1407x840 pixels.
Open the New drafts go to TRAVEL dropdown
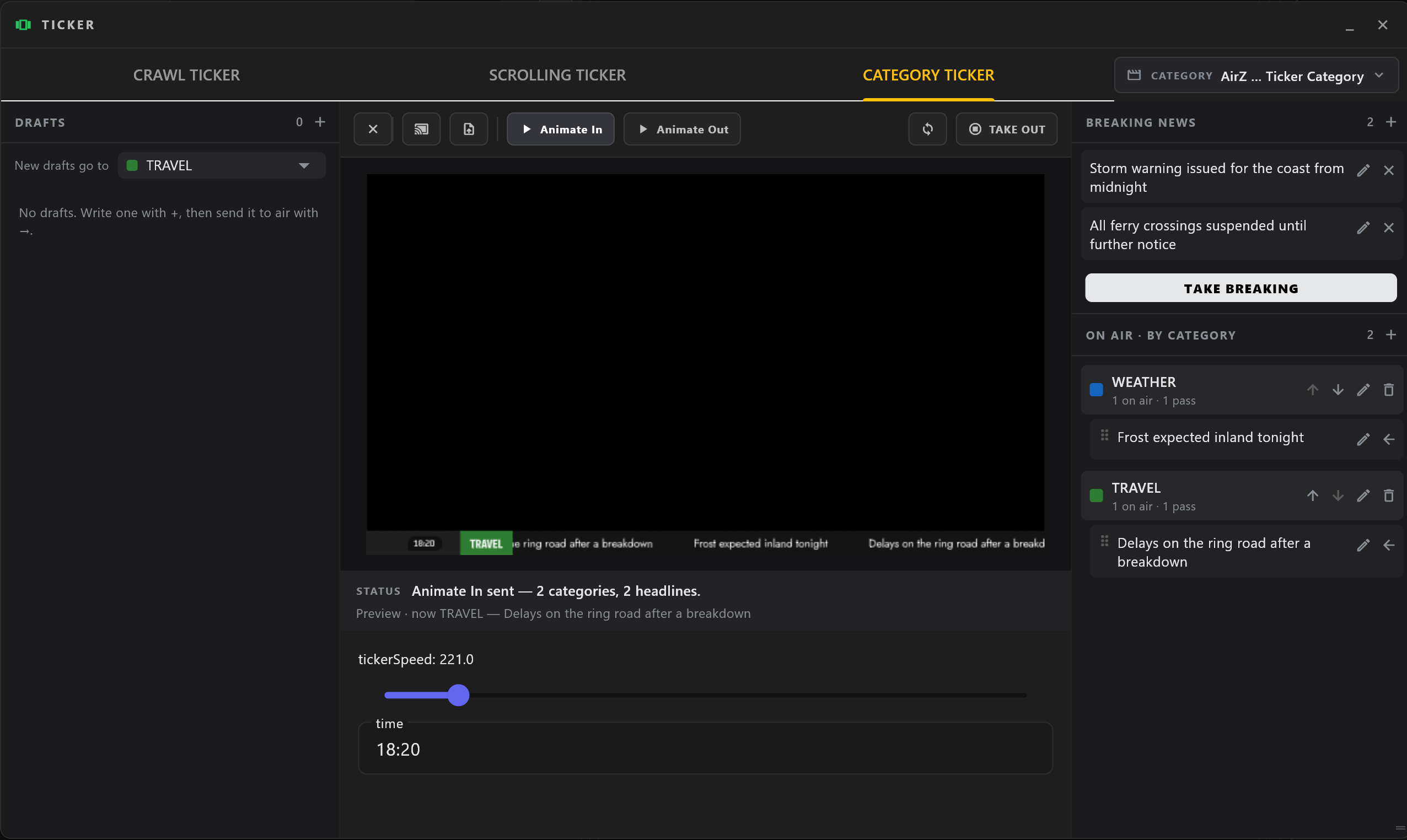tap(222, 166)
